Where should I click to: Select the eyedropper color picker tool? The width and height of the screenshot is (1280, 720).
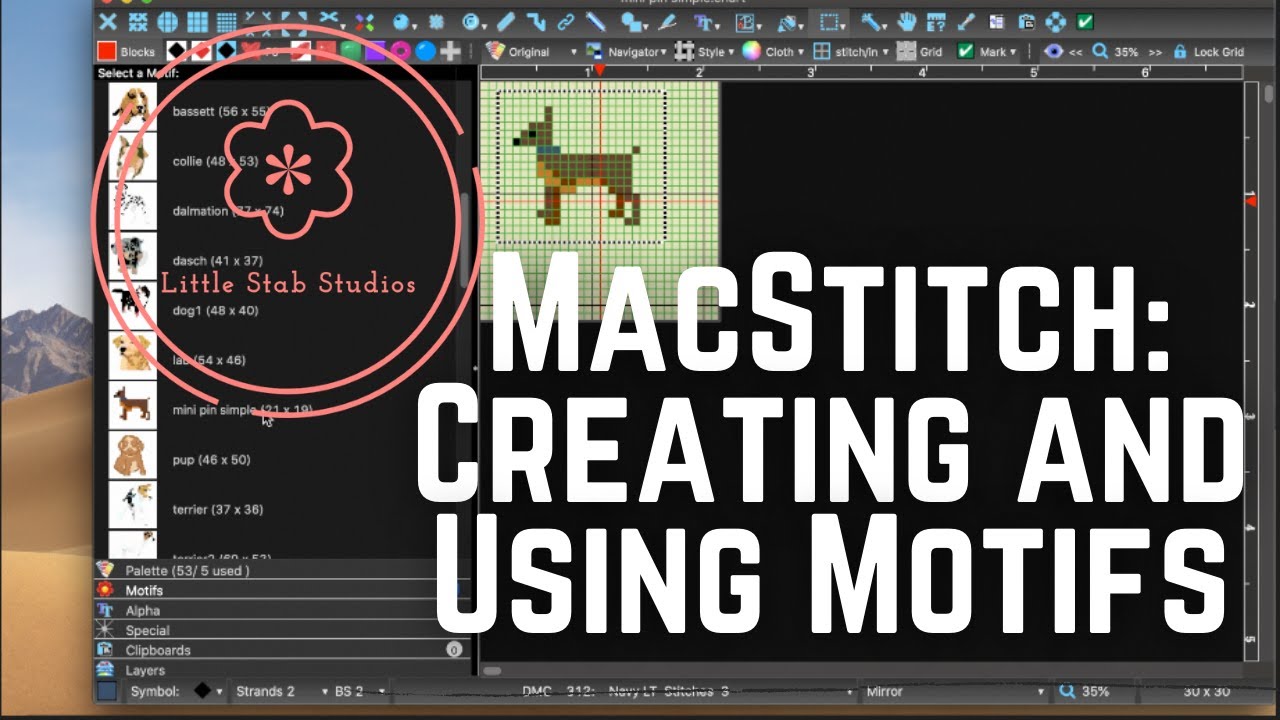pyautogui.click(x=966, y=22)
